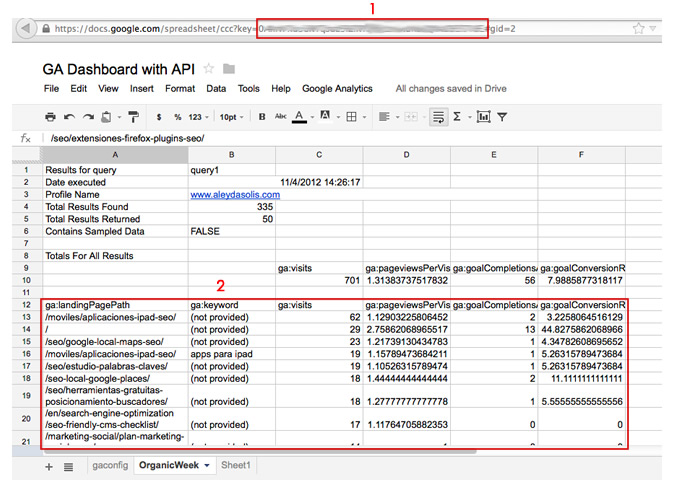Click the Sigma functions icon
Image resolution: width=674 pixels, height=491 pixels.
(x=457, y=117)
